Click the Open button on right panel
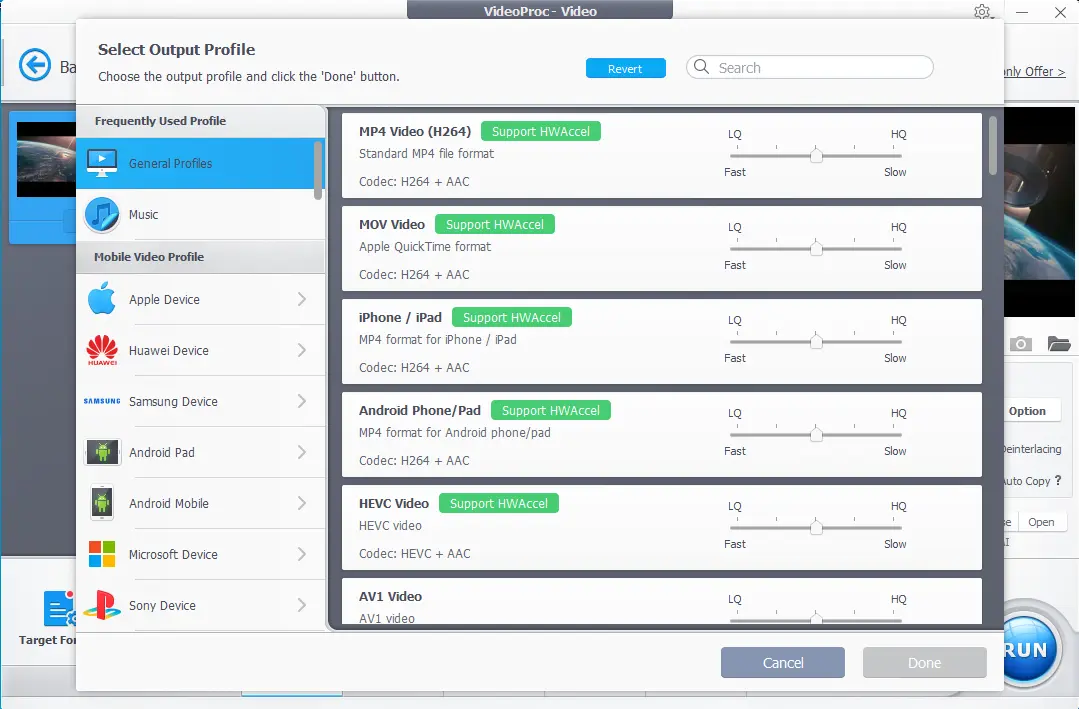The height and width of the screenshot is (709, 1079). pos(1041,522)
